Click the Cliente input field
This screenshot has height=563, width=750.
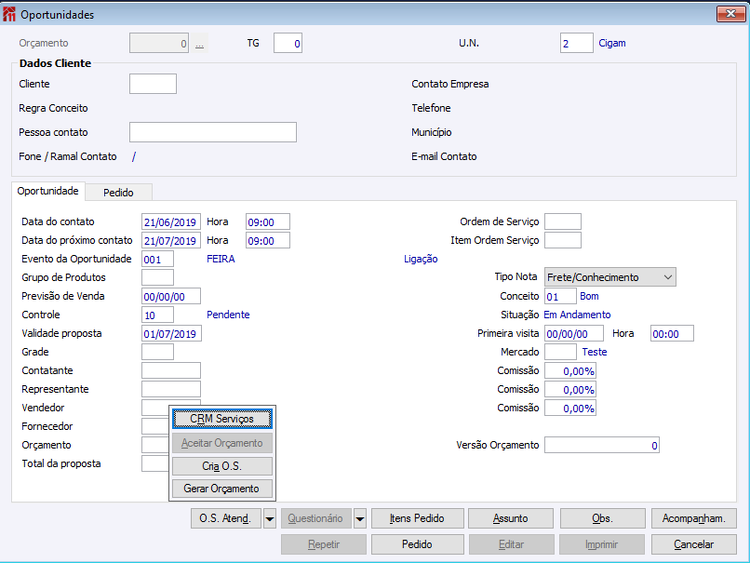tap(153, 84)
